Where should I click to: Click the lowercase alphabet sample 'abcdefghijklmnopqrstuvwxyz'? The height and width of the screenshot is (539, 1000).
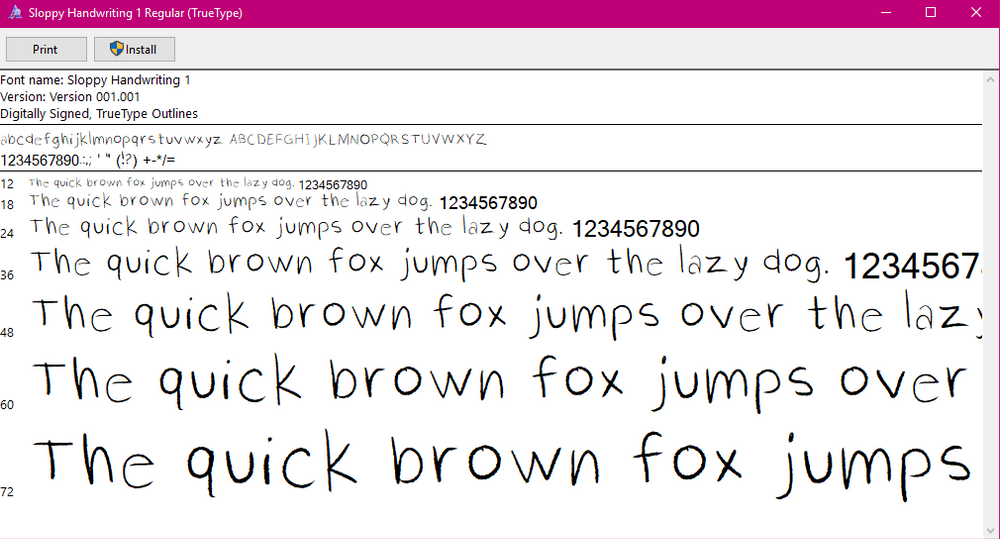[x=111, y=139]
